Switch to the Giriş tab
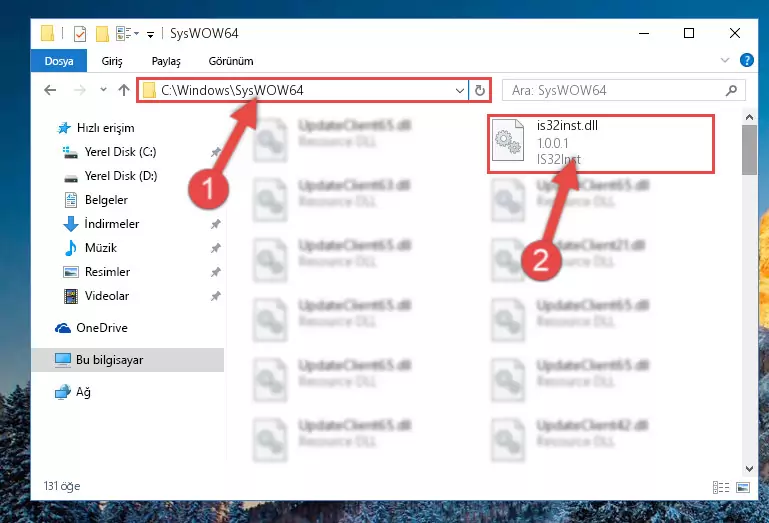This screenshot has height=523, width=769. tap(112, 61)
